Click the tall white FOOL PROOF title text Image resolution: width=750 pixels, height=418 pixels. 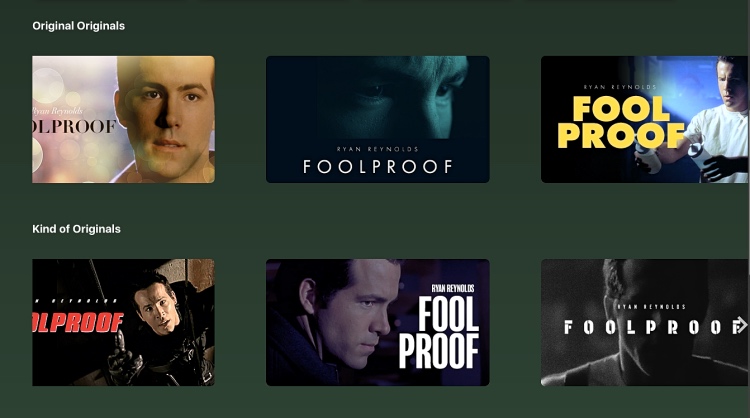pos(439,332)
